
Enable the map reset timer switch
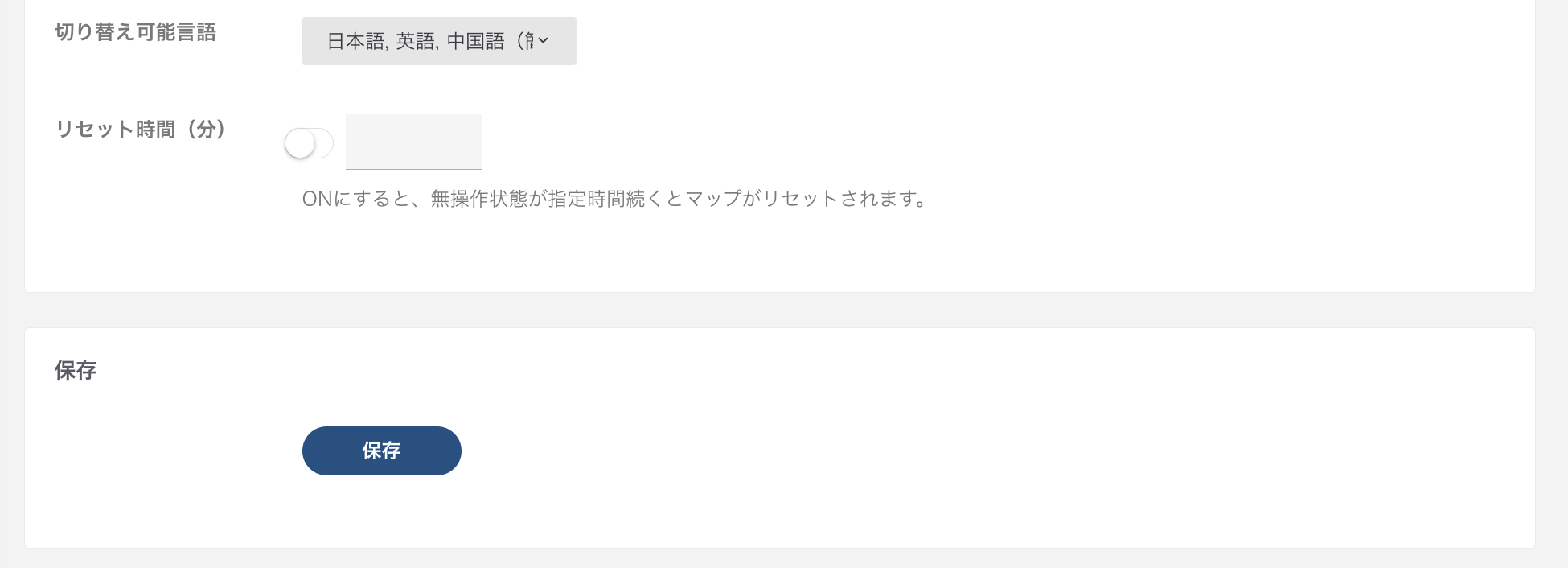310,144
